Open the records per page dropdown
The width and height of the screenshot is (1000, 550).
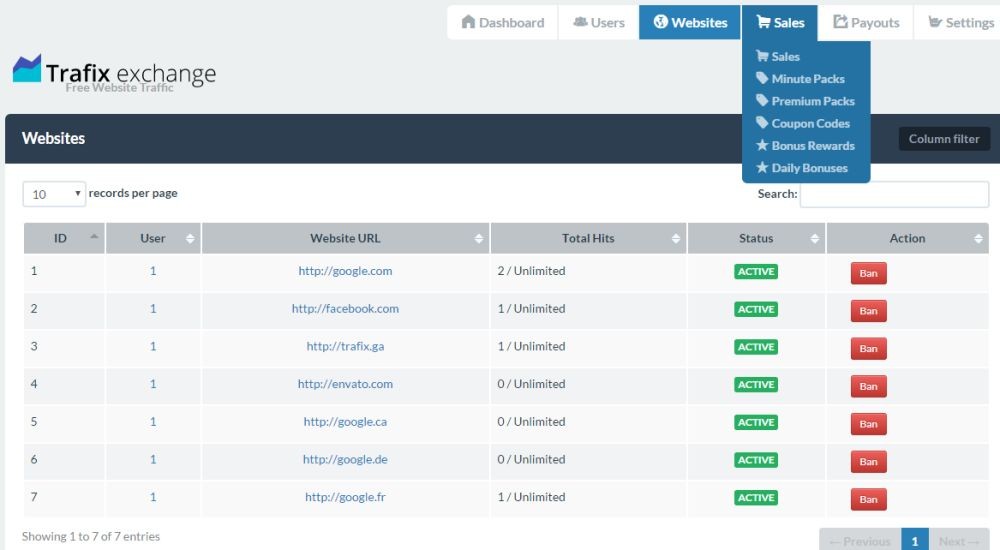(54, 194)
